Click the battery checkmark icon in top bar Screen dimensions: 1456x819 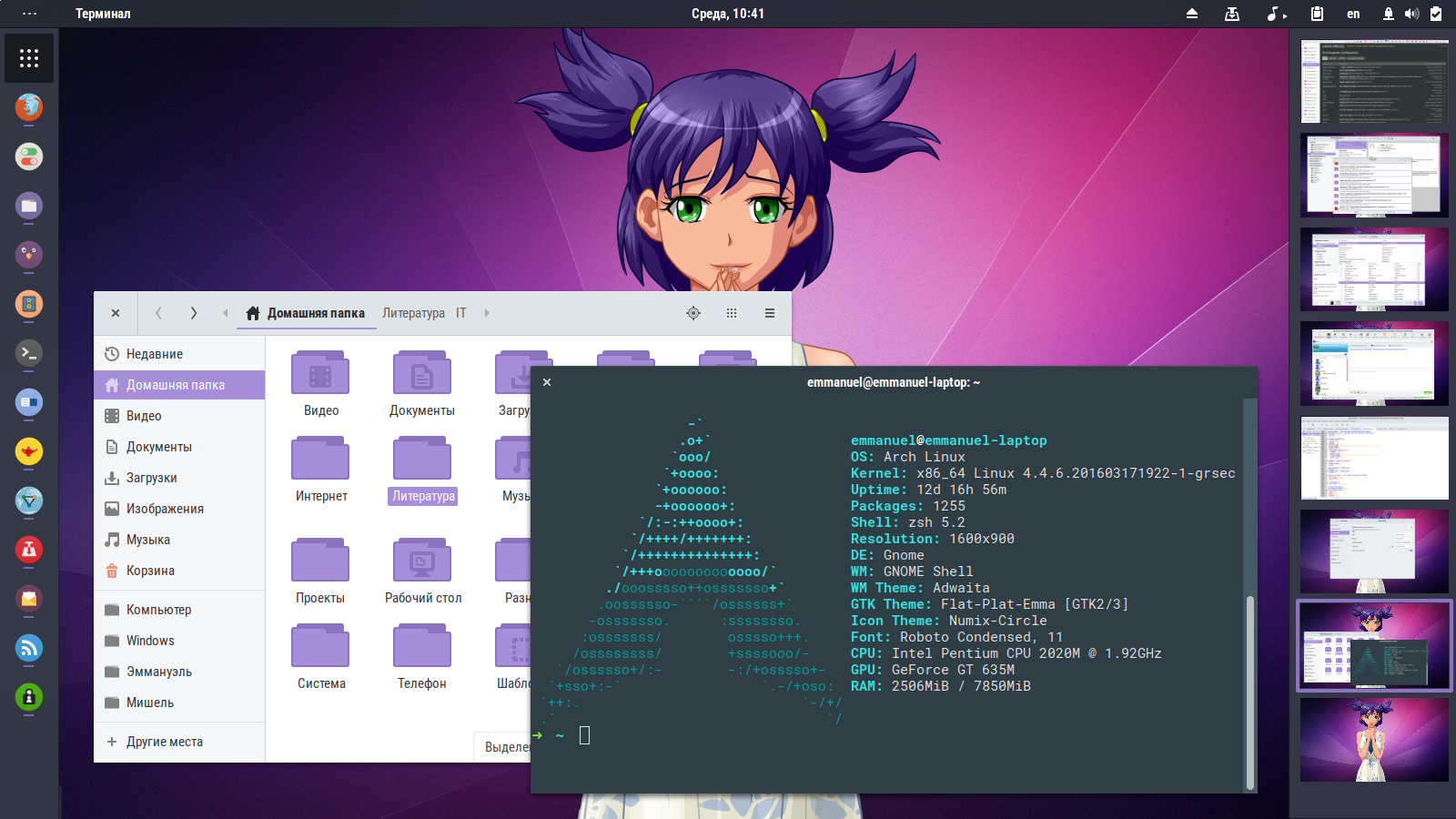click(x=1436, y=14)
